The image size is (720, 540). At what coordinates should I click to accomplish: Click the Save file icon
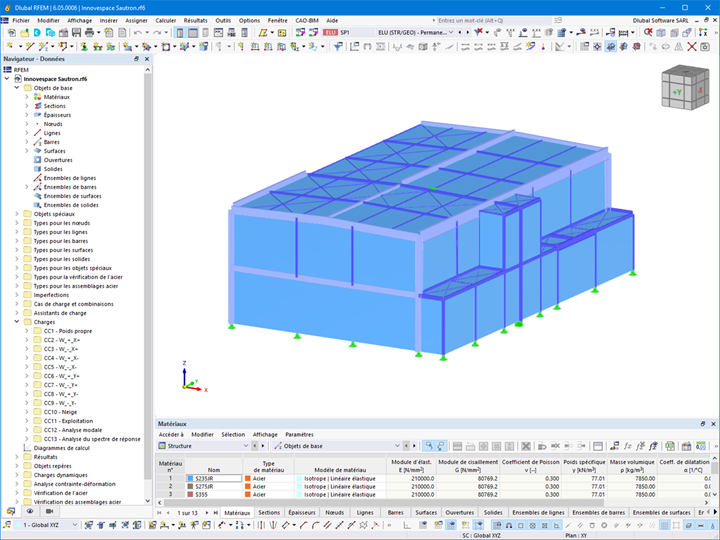point(76,33)
